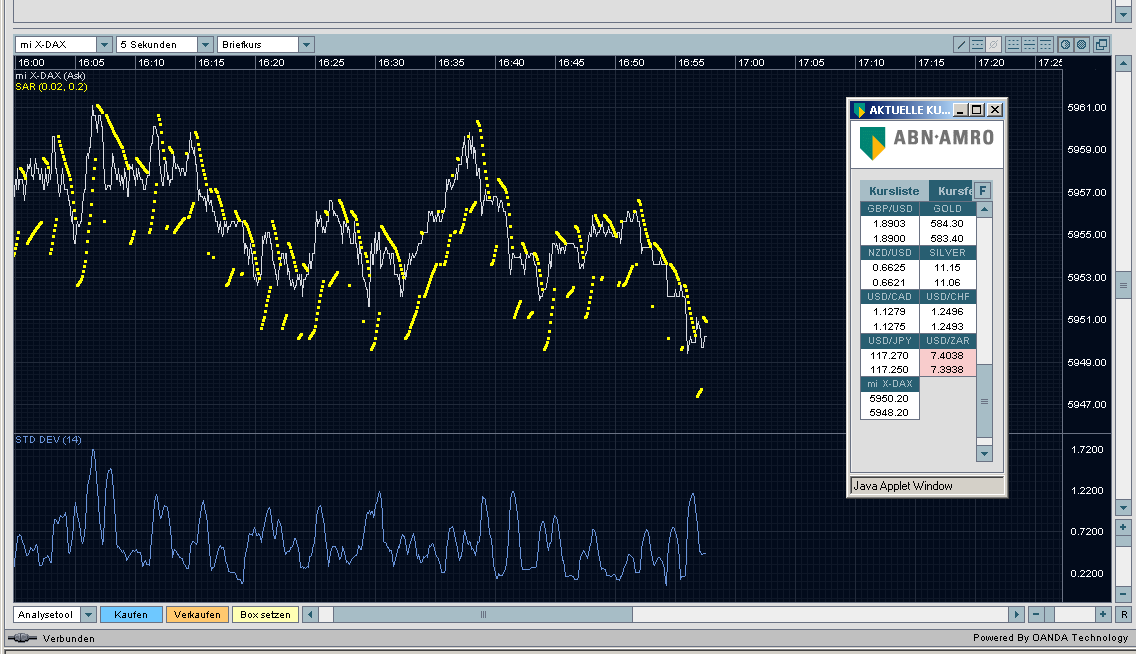Screen dimensions: 1136x654
Task: Click the Powered By OANDA Technology label
Action: pos(1051,637)
